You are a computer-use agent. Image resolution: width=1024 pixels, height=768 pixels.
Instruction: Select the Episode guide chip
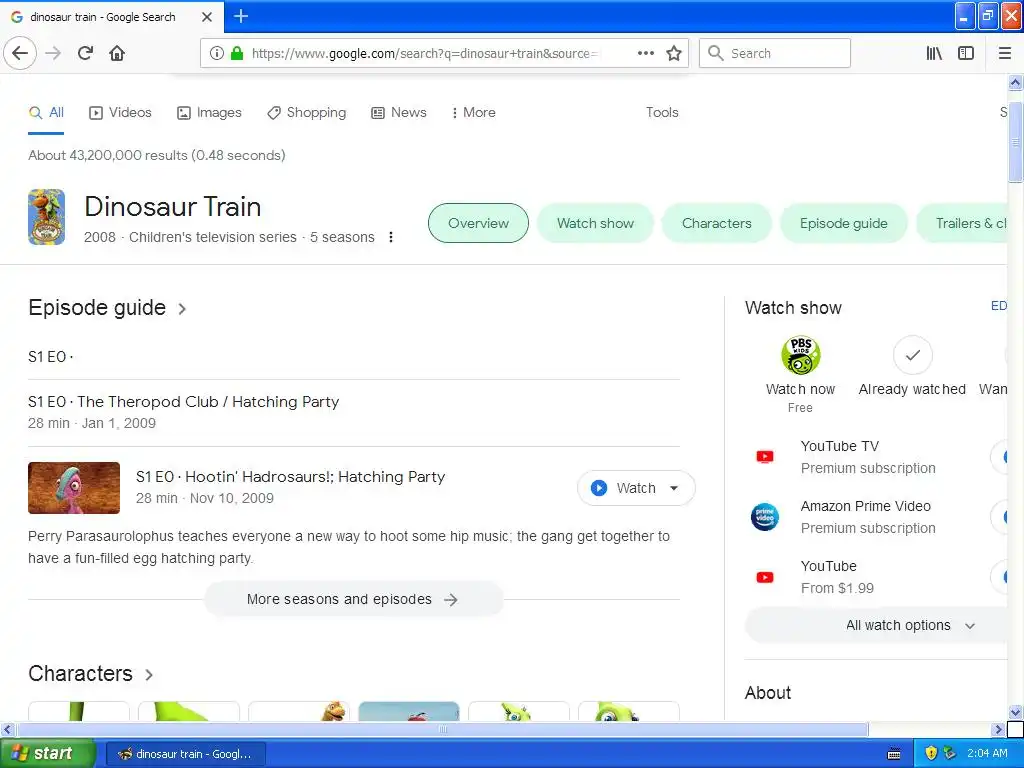click(x=843, y=223)
